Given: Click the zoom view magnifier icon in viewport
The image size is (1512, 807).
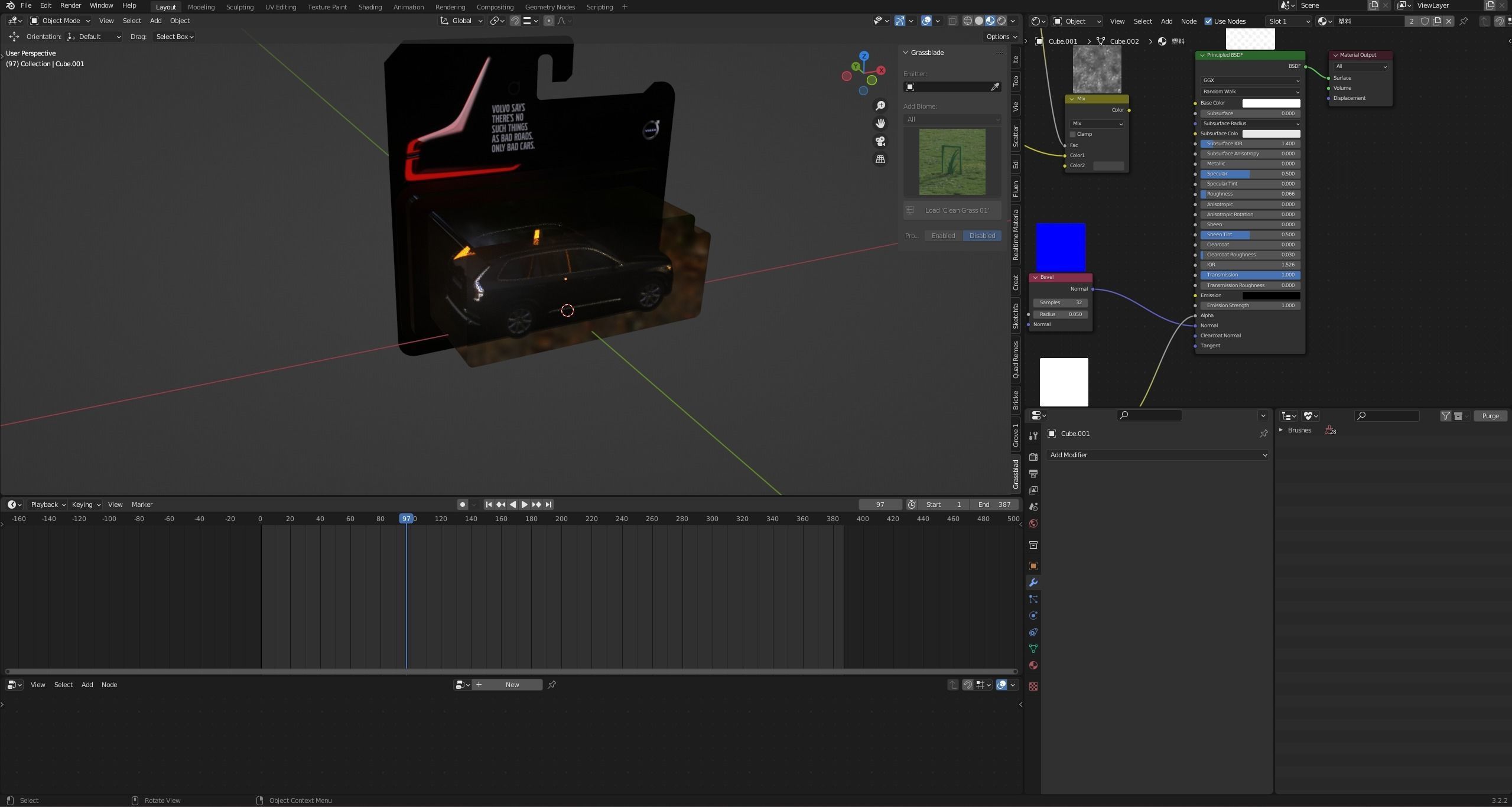Looking at the screenshot, I should coord(880,106).
